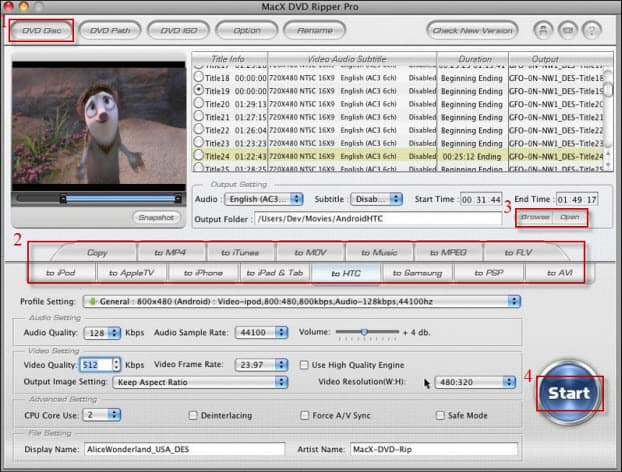This screenshot has height=472, width=622.
Task: Toggle the Deinterlacing checkbox
Action: [193, 415]
